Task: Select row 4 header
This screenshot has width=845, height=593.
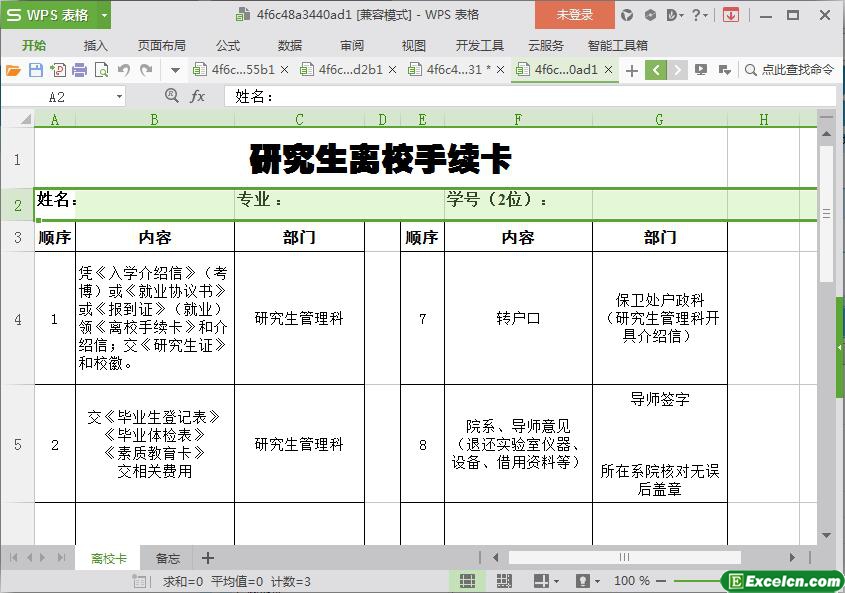Action: click(18, 319)
